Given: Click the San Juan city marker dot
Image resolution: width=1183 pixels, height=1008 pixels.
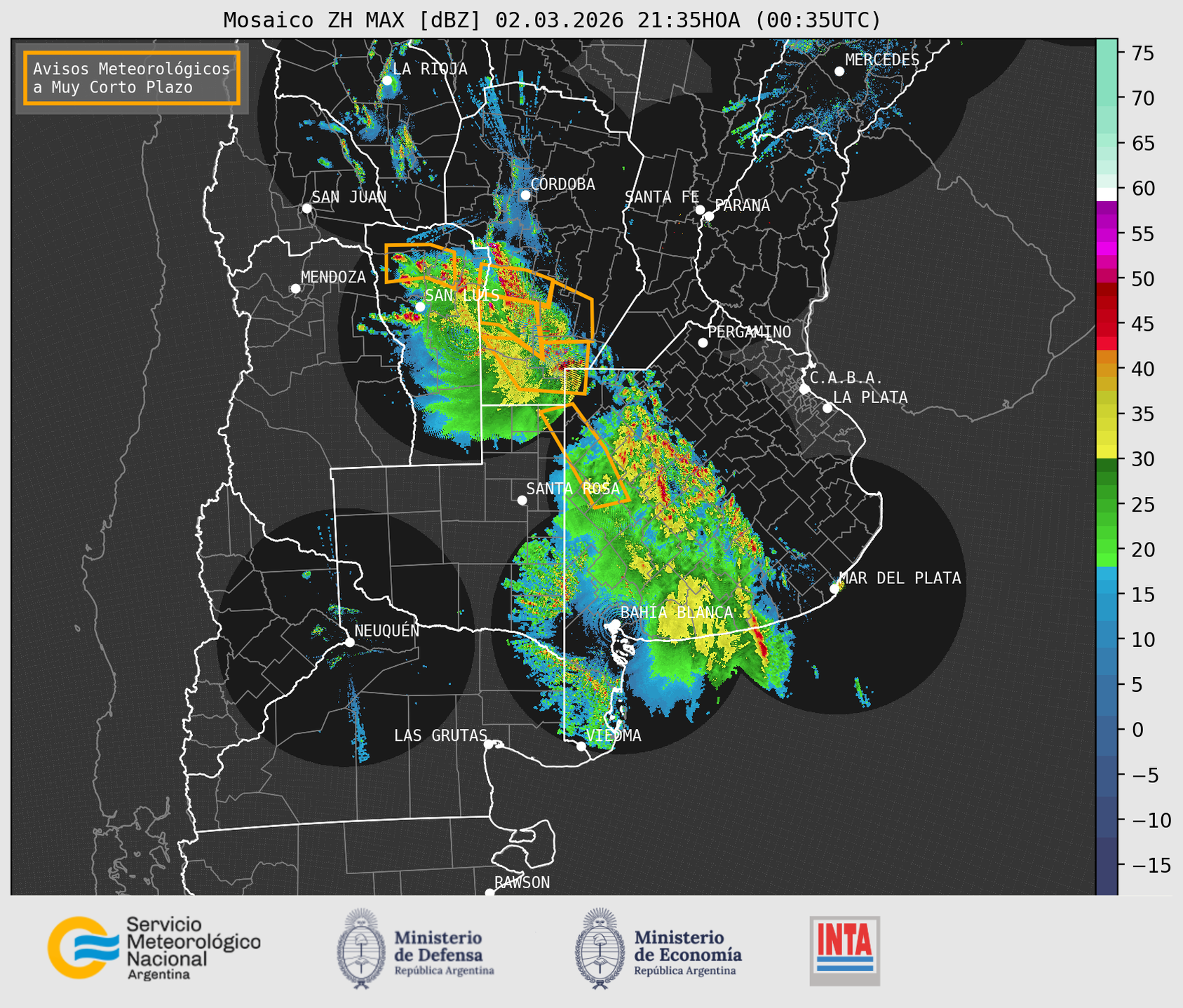Looking at the screenshot, I should tap(306, 208).
